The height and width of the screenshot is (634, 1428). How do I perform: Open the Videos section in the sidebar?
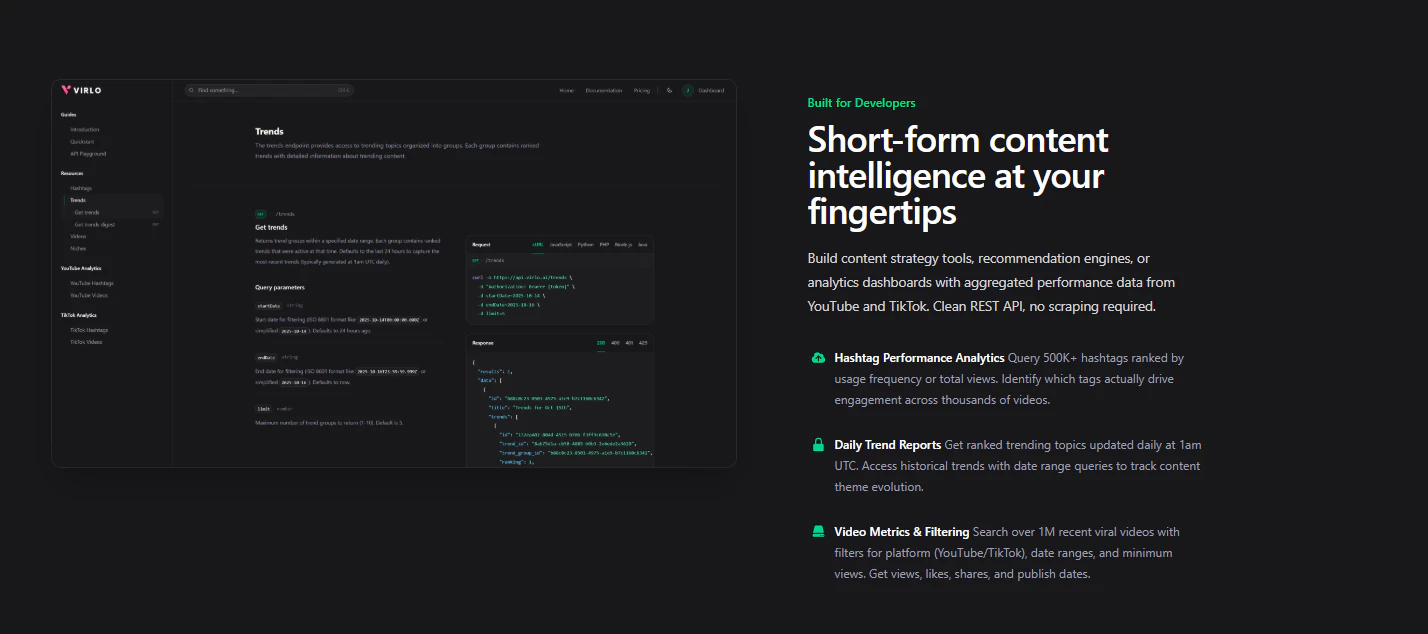pos(78,236)
